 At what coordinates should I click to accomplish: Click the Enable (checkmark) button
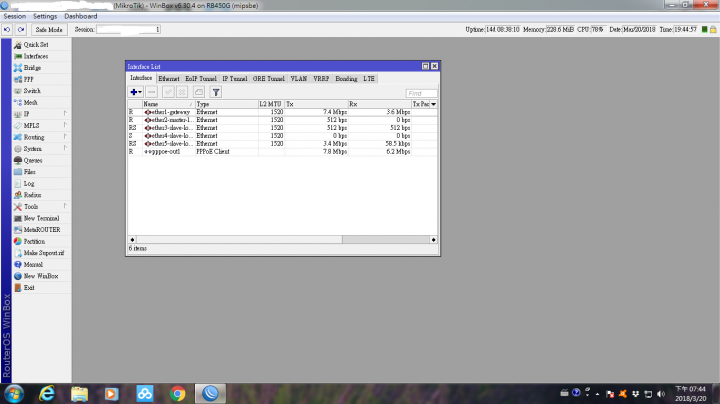pyautogui.click(x=168, y=92)
